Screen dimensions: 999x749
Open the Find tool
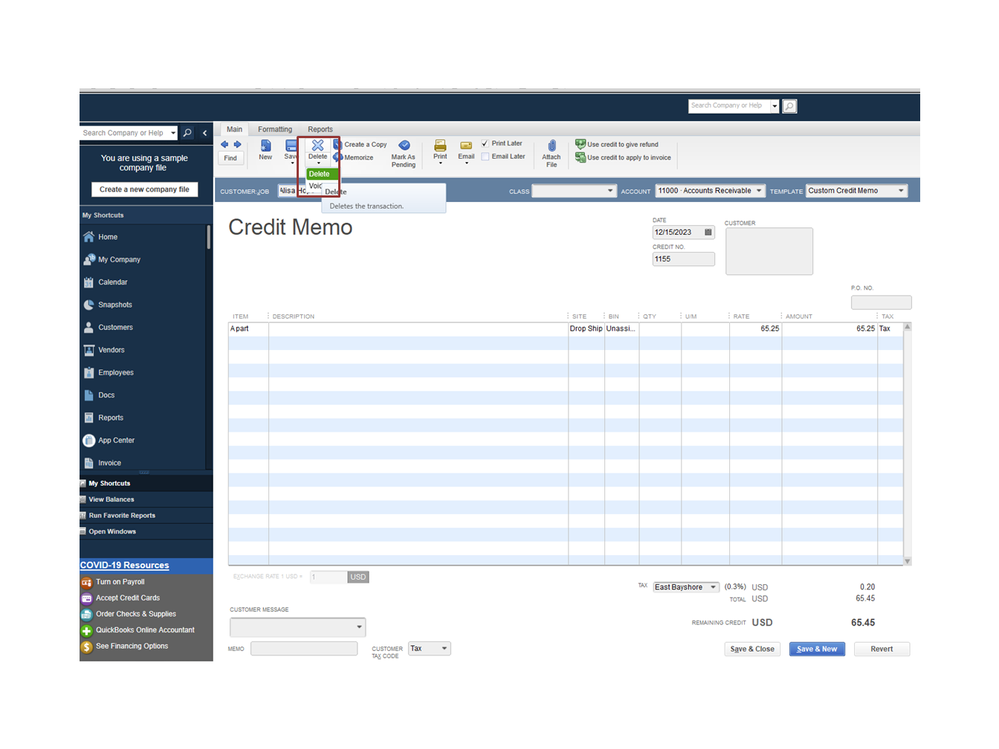pyautogui.click(x=231, y=158)
